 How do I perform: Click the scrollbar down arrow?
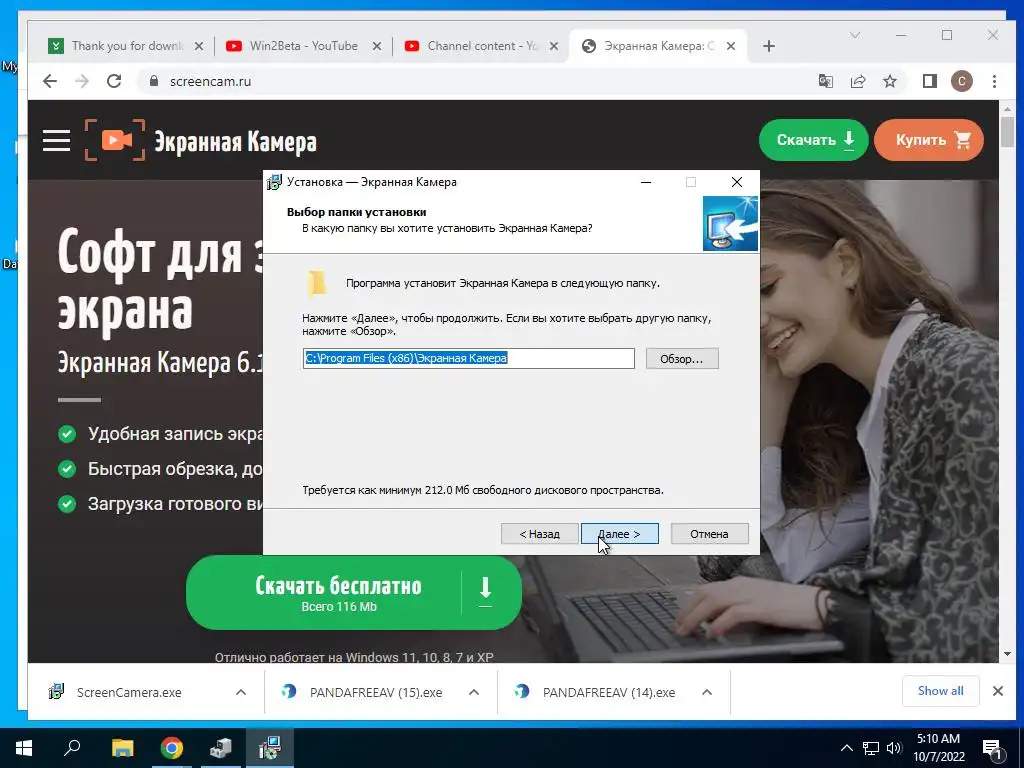[1006, 654]
